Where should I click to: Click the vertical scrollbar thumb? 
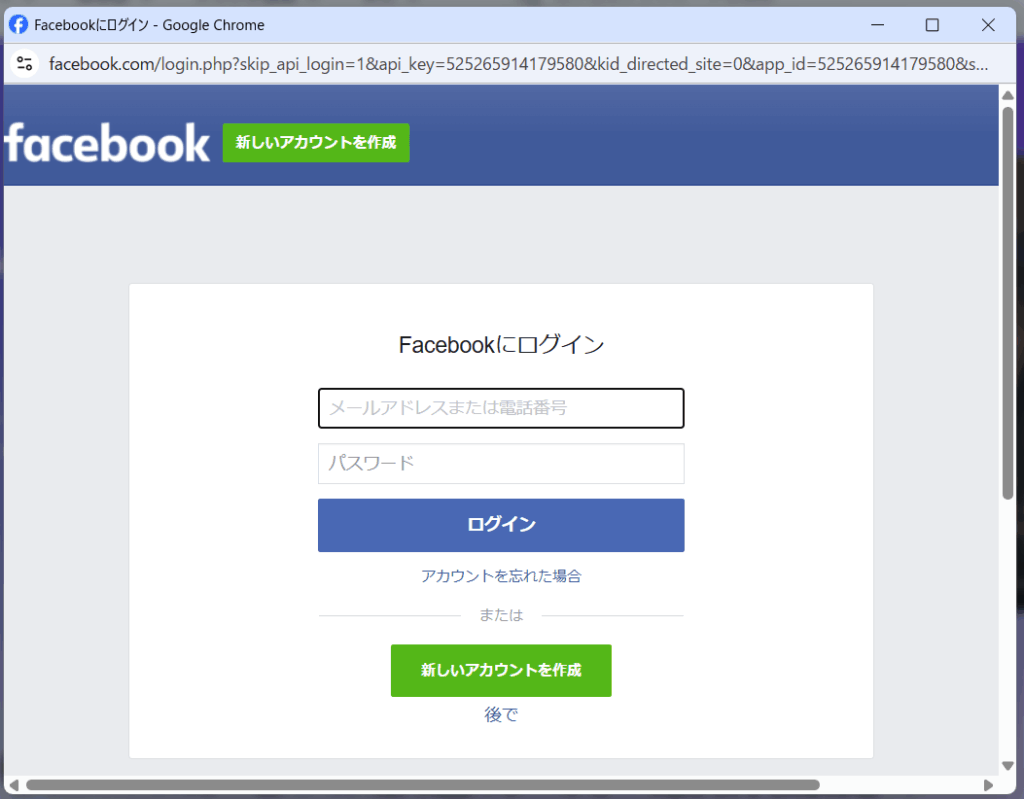tap(1008, 303)
